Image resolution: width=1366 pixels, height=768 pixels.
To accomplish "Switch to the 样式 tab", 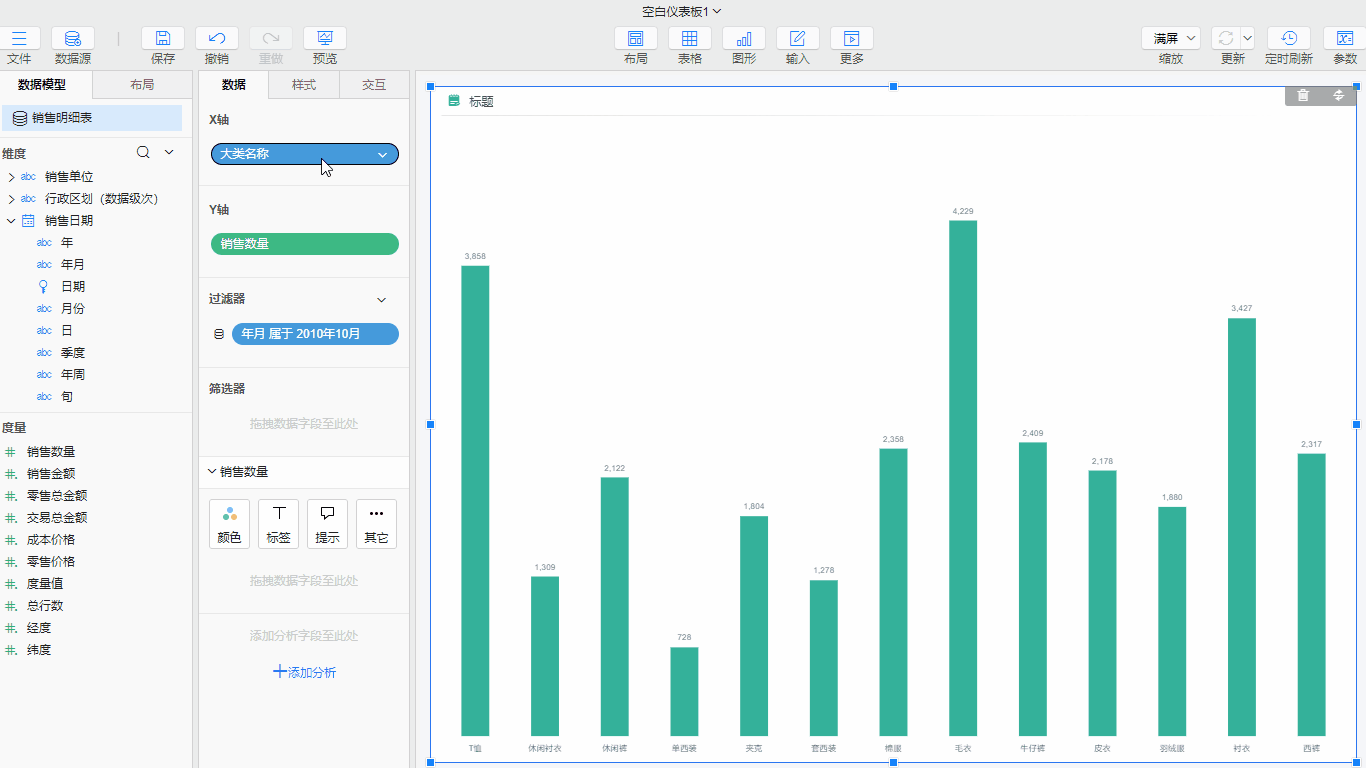I will coord(304,85).
